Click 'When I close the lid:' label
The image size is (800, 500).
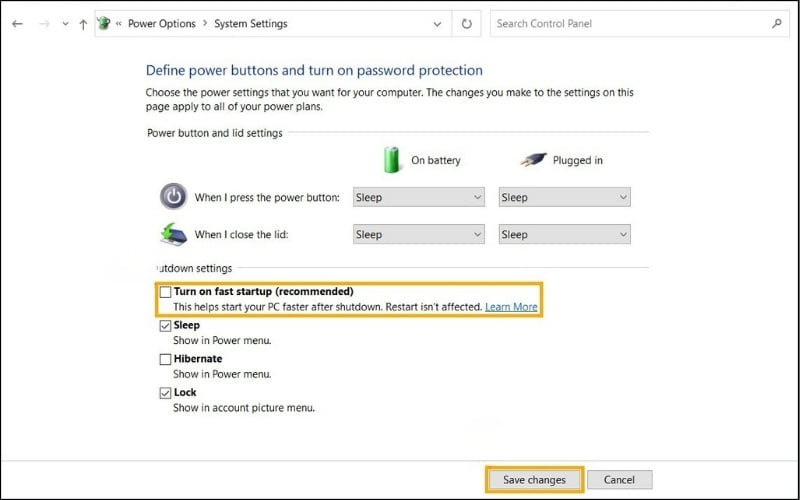pos(241,235)
